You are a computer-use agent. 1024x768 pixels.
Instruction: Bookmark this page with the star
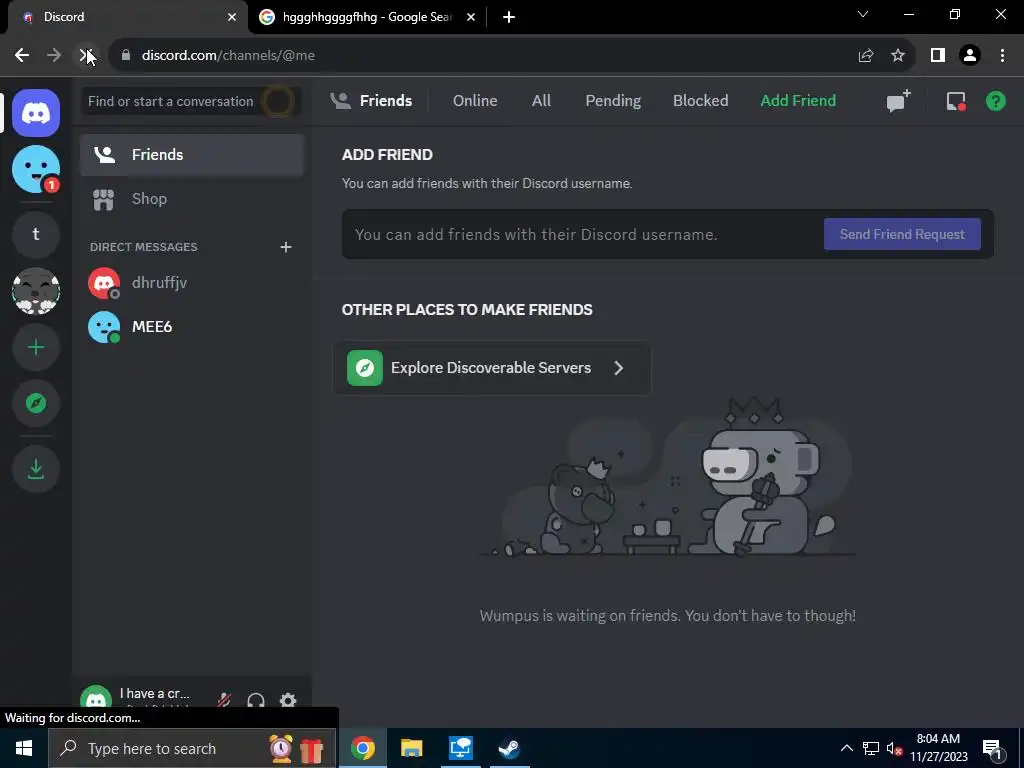(x=898, y=56)
